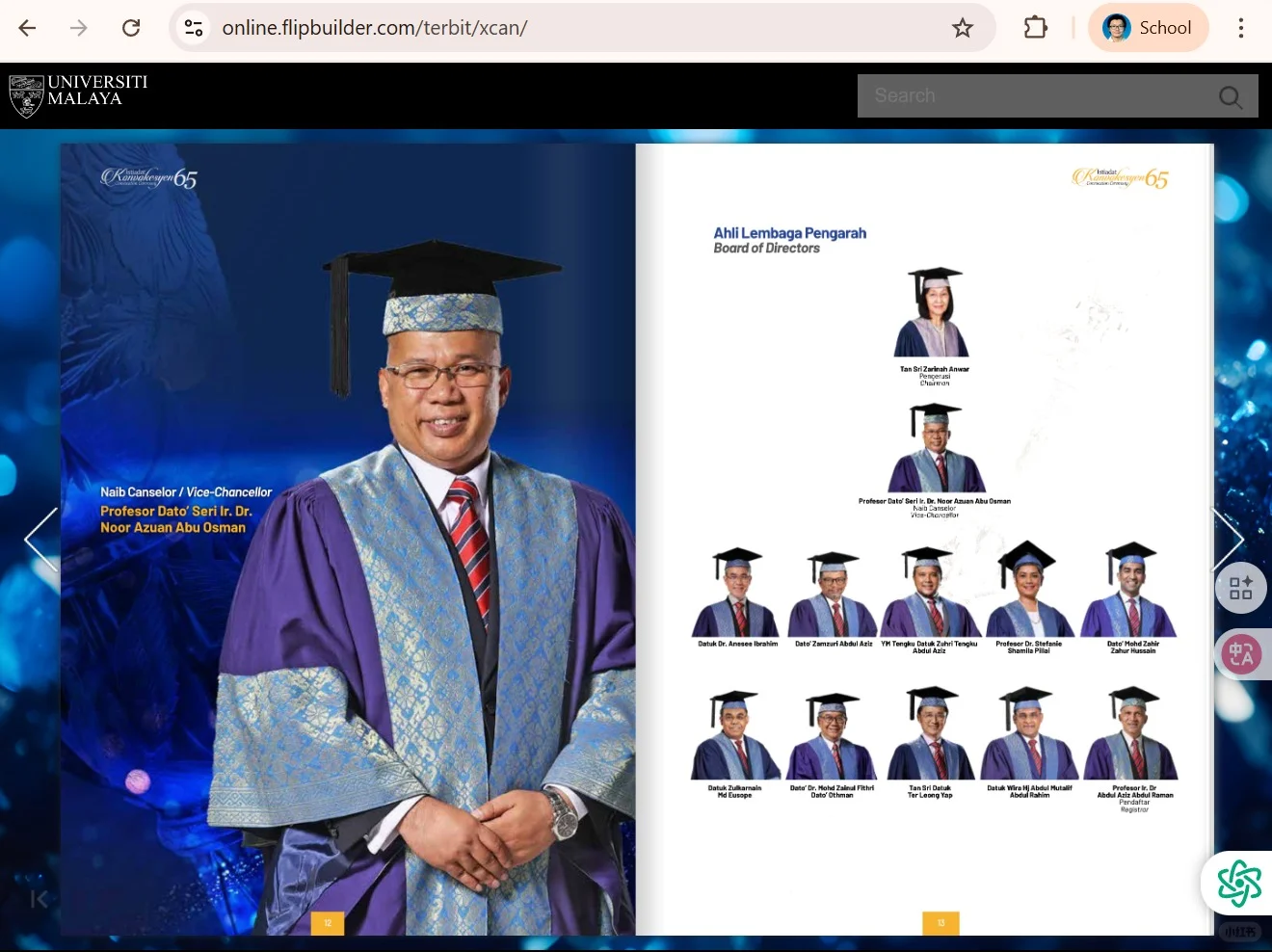Click the green atom extension floating icon
This screenshot has width=1272, height=952.
(x=1237, y=882)
